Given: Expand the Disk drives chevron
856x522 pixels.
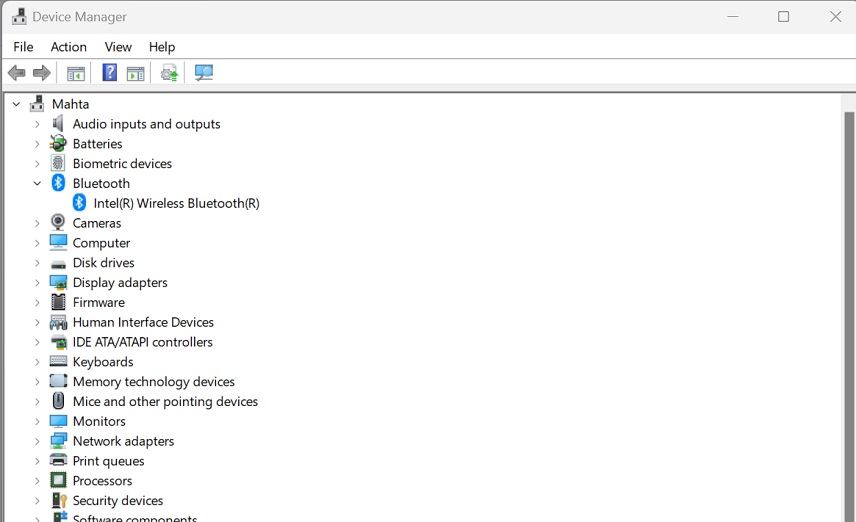Looking at the screenshot, I should click(37, 263).
